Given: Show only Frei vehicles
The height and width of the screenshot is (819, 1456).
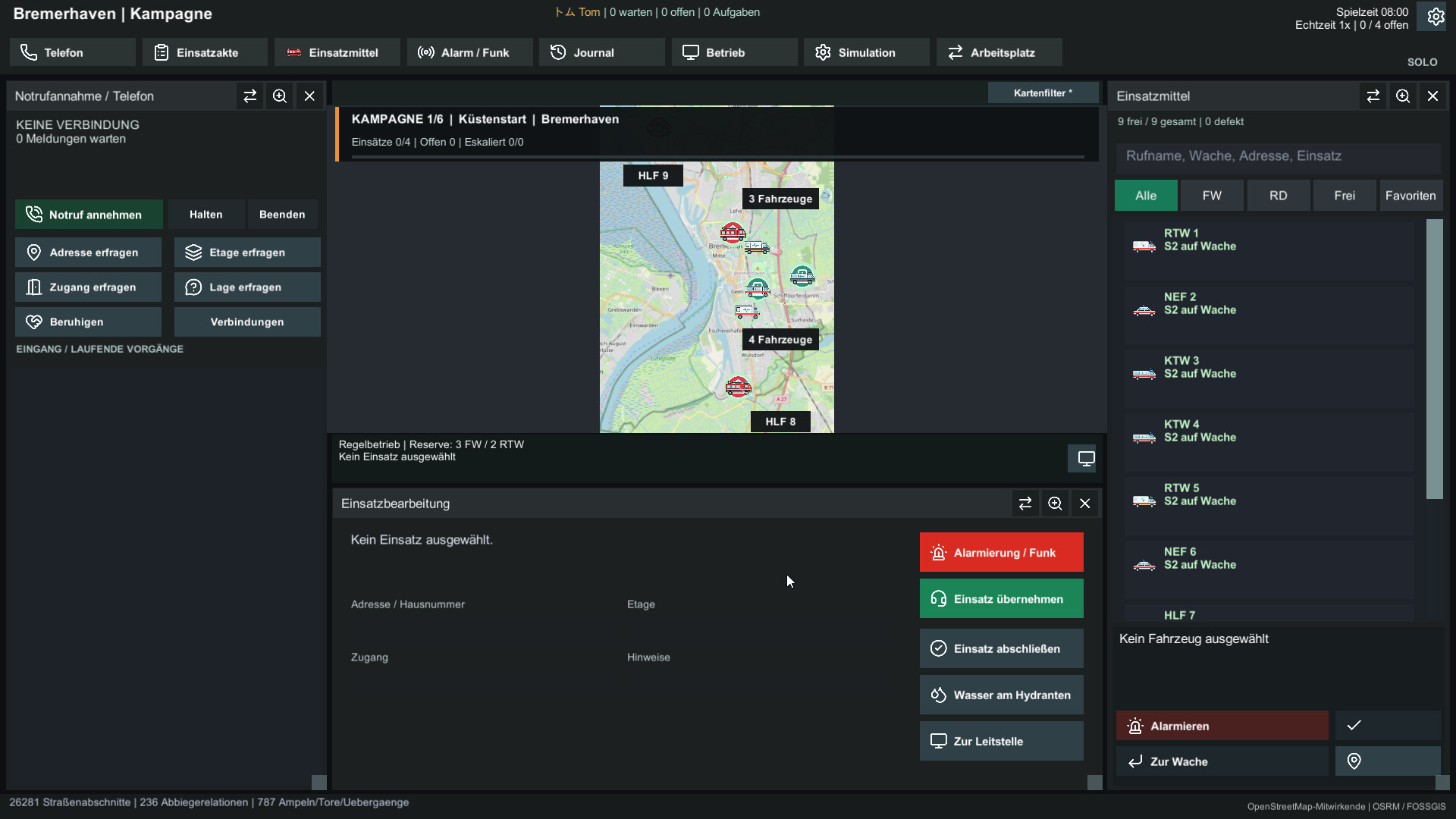Looking at the screenshot, I should [x=1345, y=196].
